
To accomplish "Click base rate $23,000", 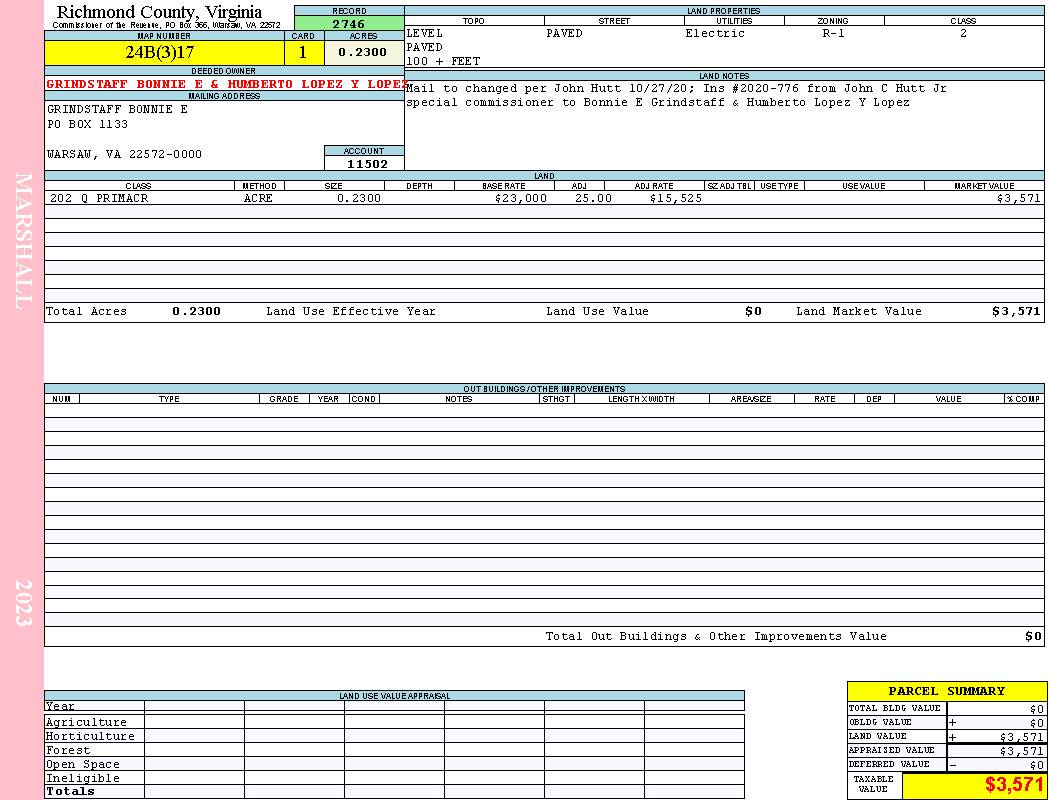I will click(x=520, y=198).
